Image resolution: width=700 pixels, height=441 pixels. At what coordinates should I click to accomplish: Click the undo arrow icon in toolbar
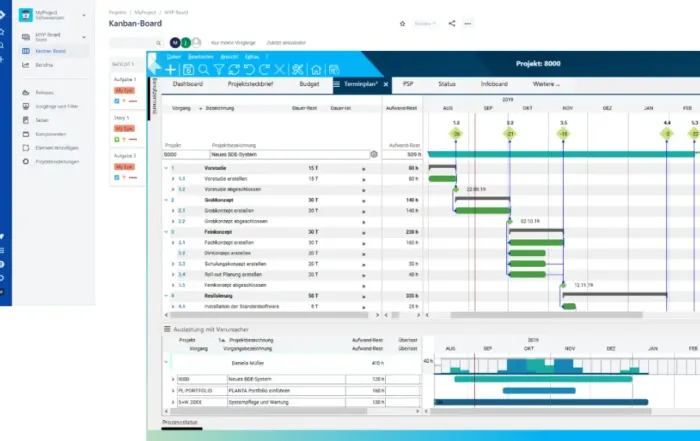coord(249,70)
